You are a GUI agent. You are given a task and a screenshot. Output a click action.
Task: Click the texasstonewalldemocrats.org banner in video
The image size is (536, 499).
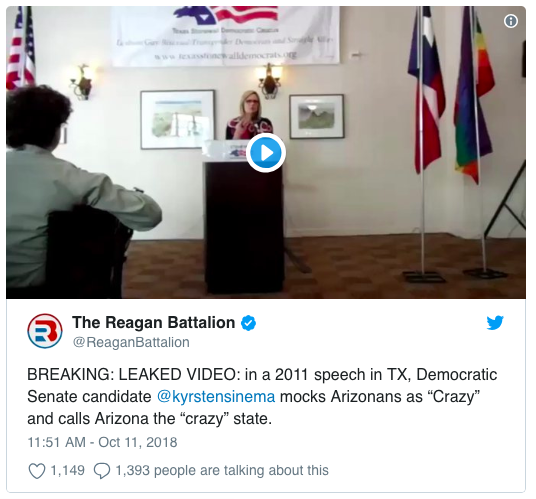(x=225, y=34)
